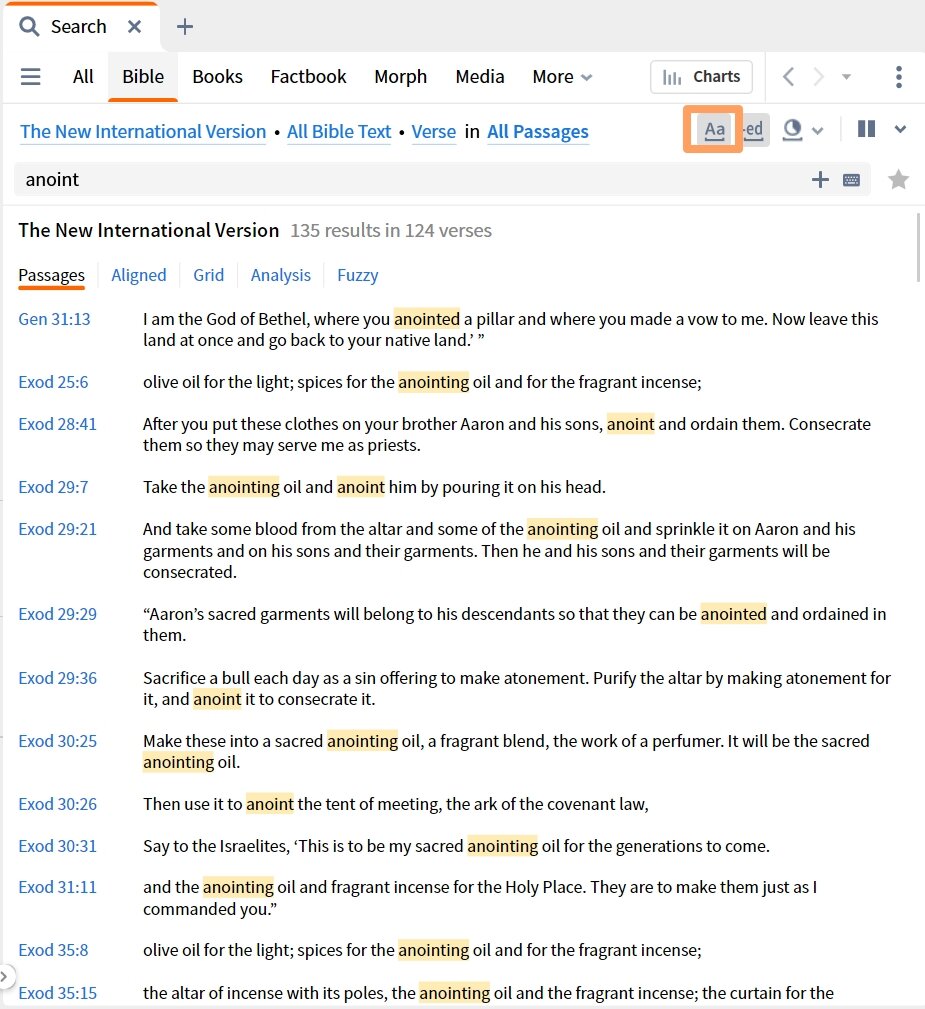Switch to the Aligned results view
Screen dimensions: 925x1009
(139, 275)
